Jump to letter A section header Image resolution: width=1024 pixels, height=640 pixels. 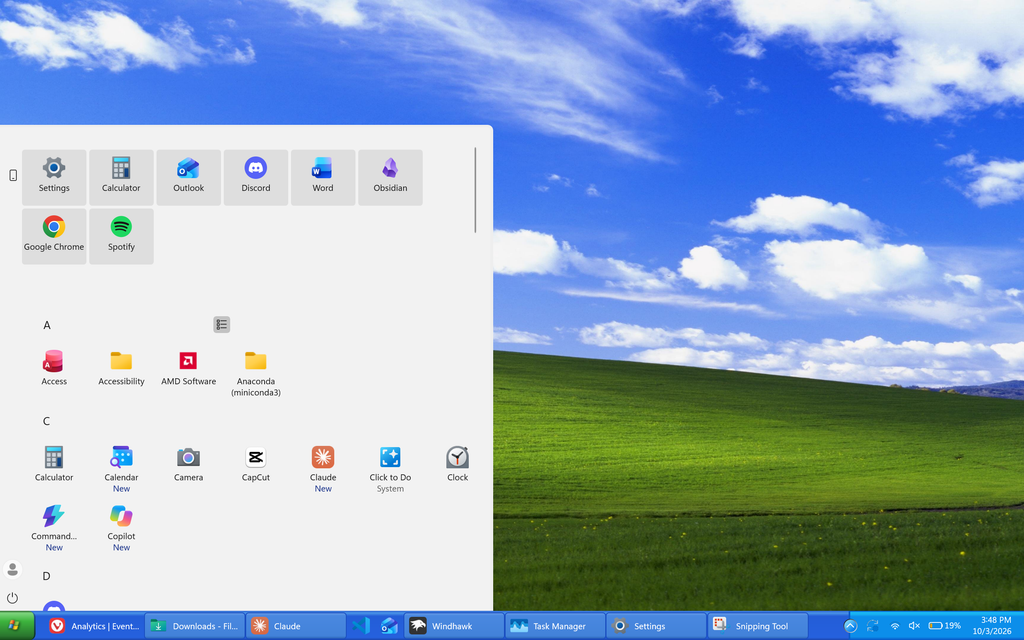47,325
